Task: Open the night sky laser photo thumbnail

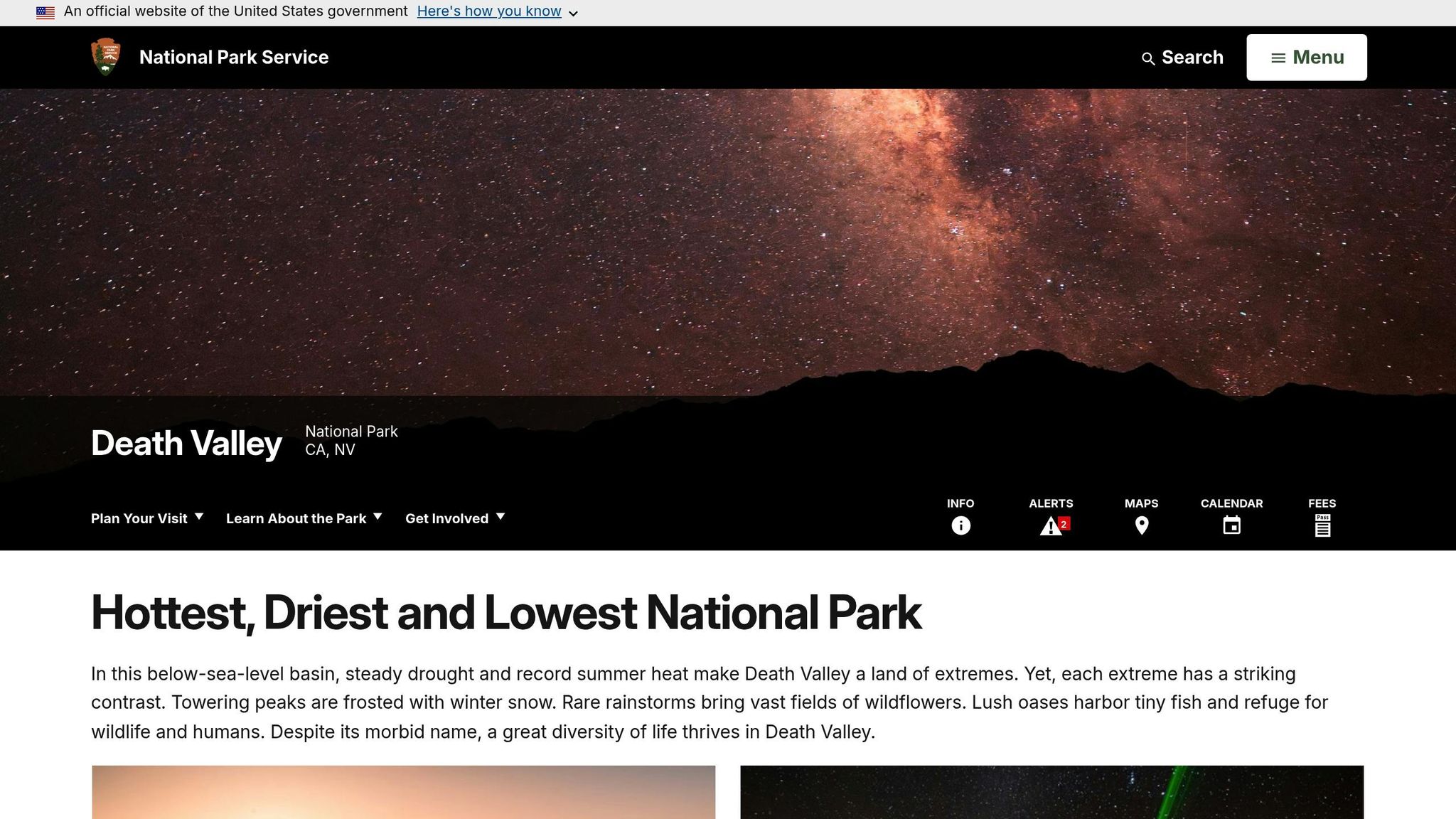Action: (x=1052, y=792)
